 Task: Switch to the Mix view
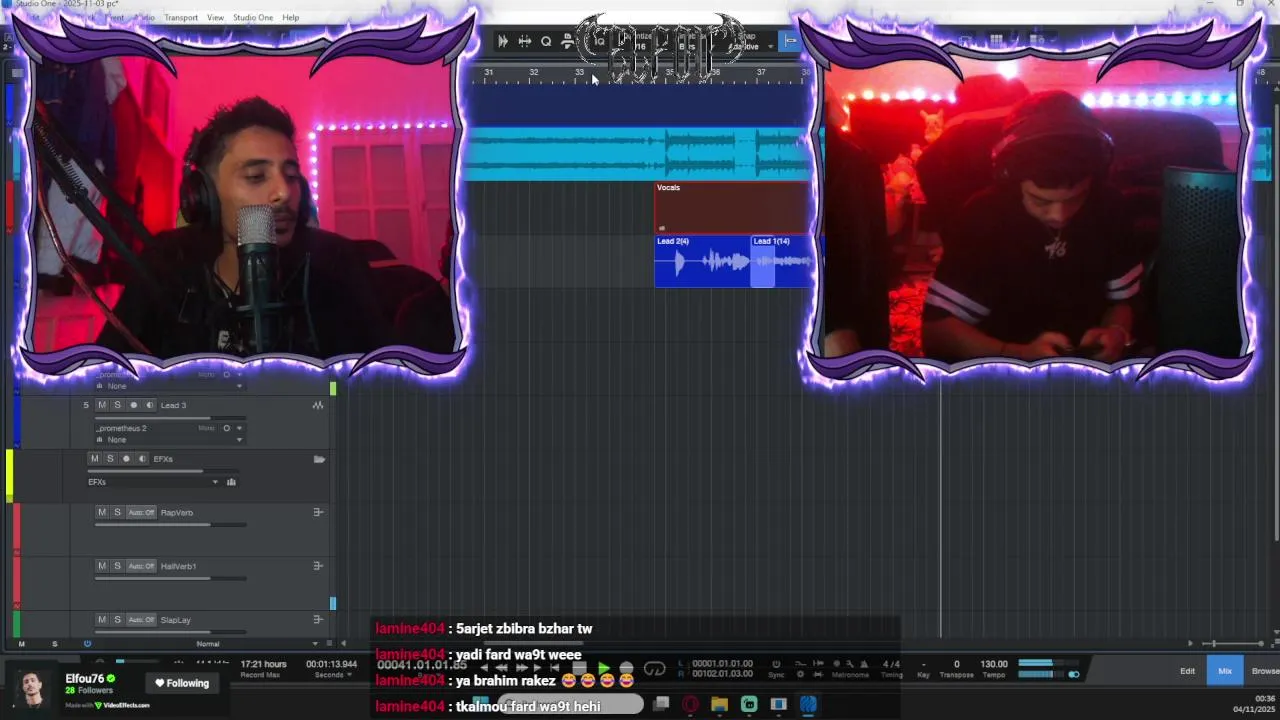[x=1225, y=671]
